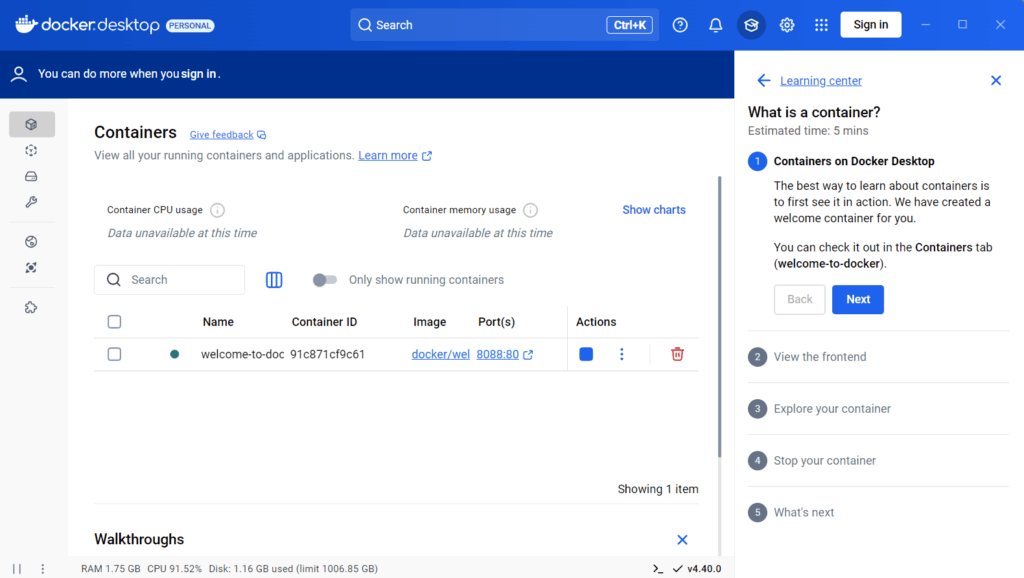Close the Learning center panel
The height and width of the screenshot is (578, 1024).
(996, 80)
